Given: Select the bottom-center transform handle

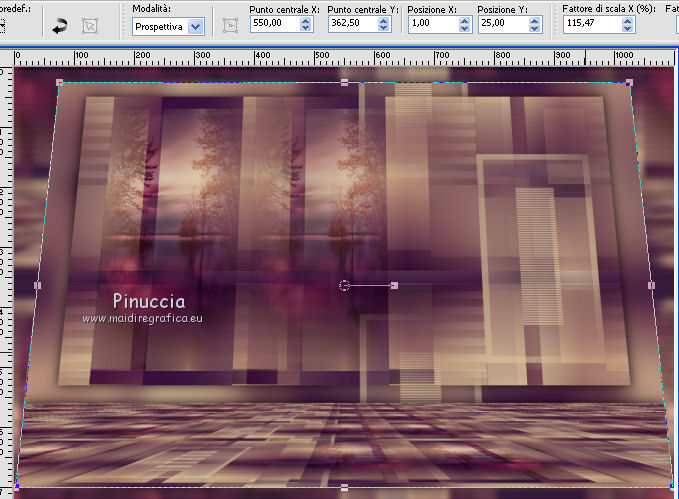Looking at the screenshot, I should click(344, 488).
